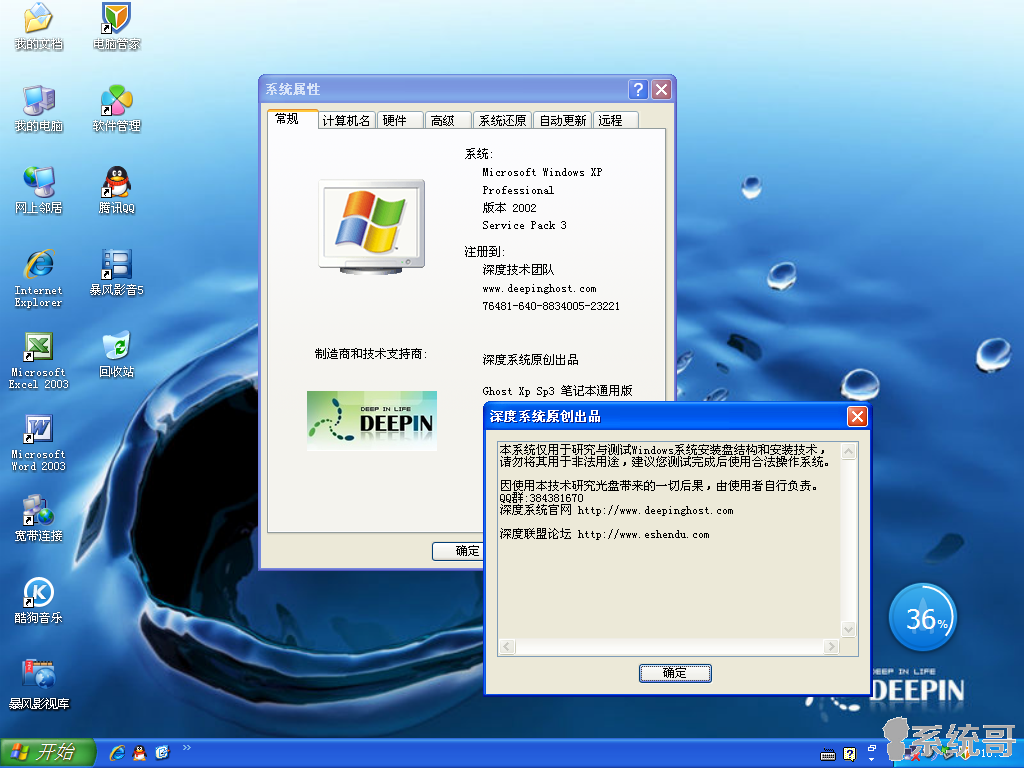Select the 暴风影音5 desktop shortcut
Viewport: 1024px width, 768px height.
pos(116,272)
